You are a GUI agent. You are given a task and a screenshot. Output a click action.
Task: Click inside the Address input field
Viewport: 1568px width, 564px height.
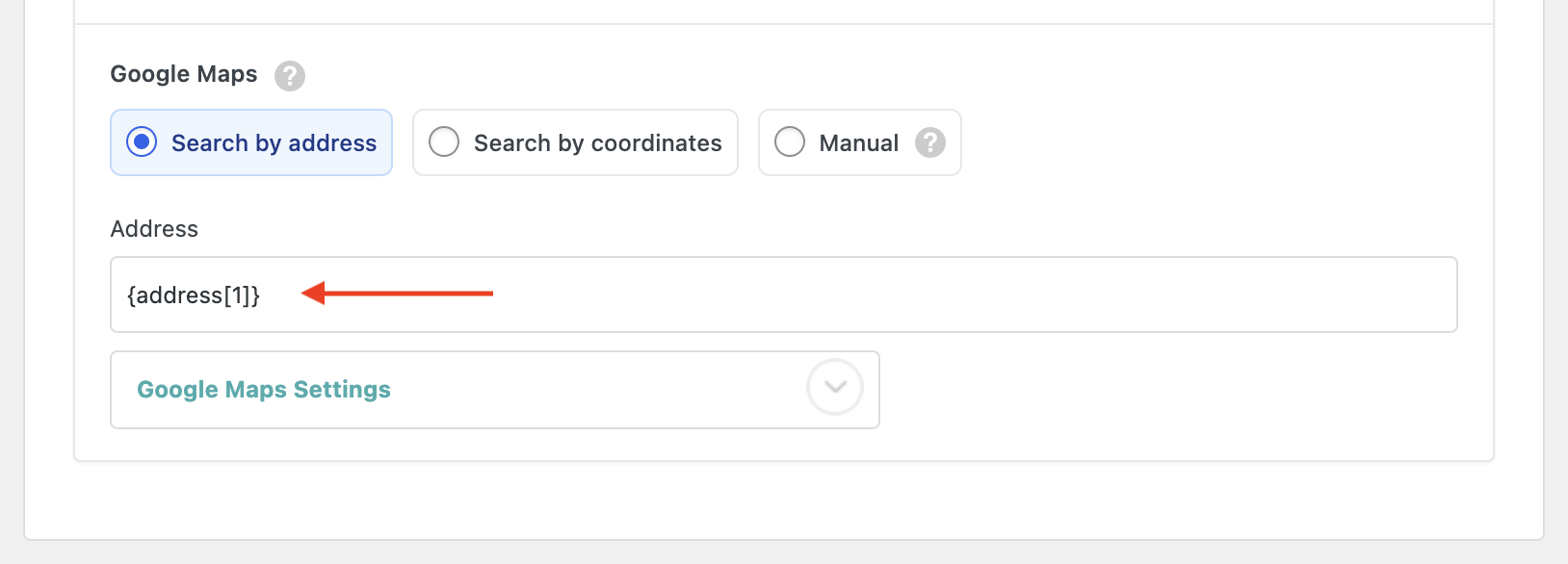tap(674, 295)
